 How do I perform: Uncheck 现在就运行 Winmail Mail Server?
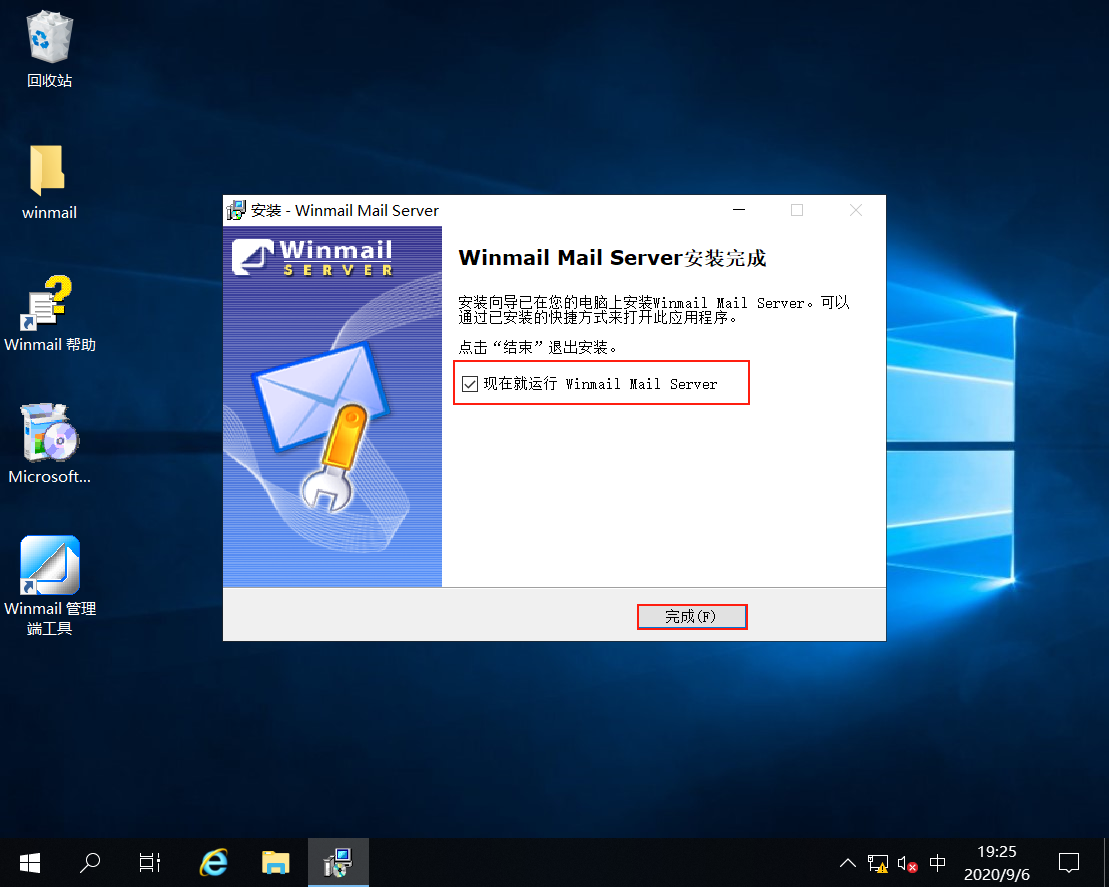coord(470,383)
